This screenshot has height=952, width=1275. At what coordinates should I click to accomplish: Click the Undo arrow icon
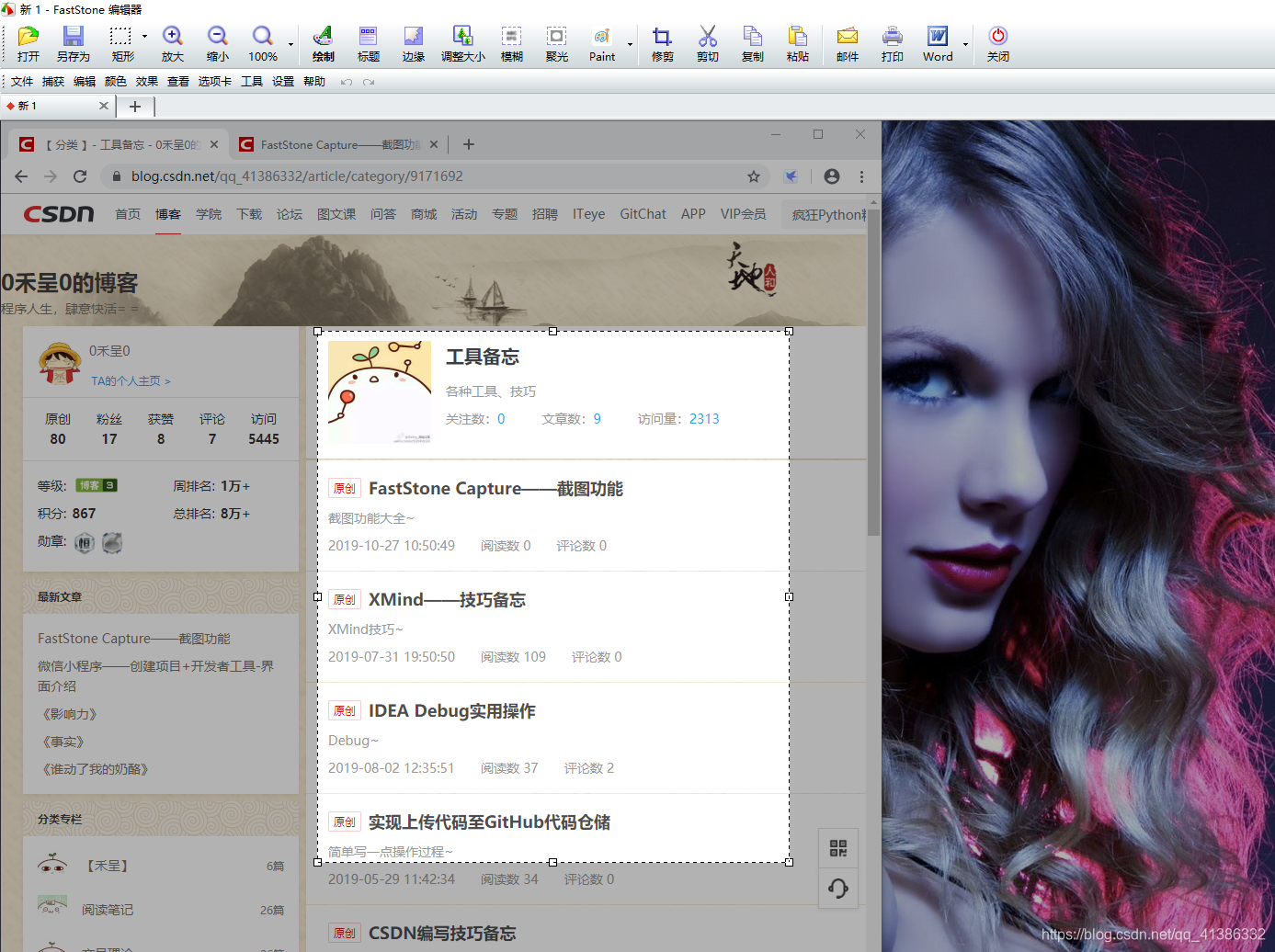(x=347, y=82)
